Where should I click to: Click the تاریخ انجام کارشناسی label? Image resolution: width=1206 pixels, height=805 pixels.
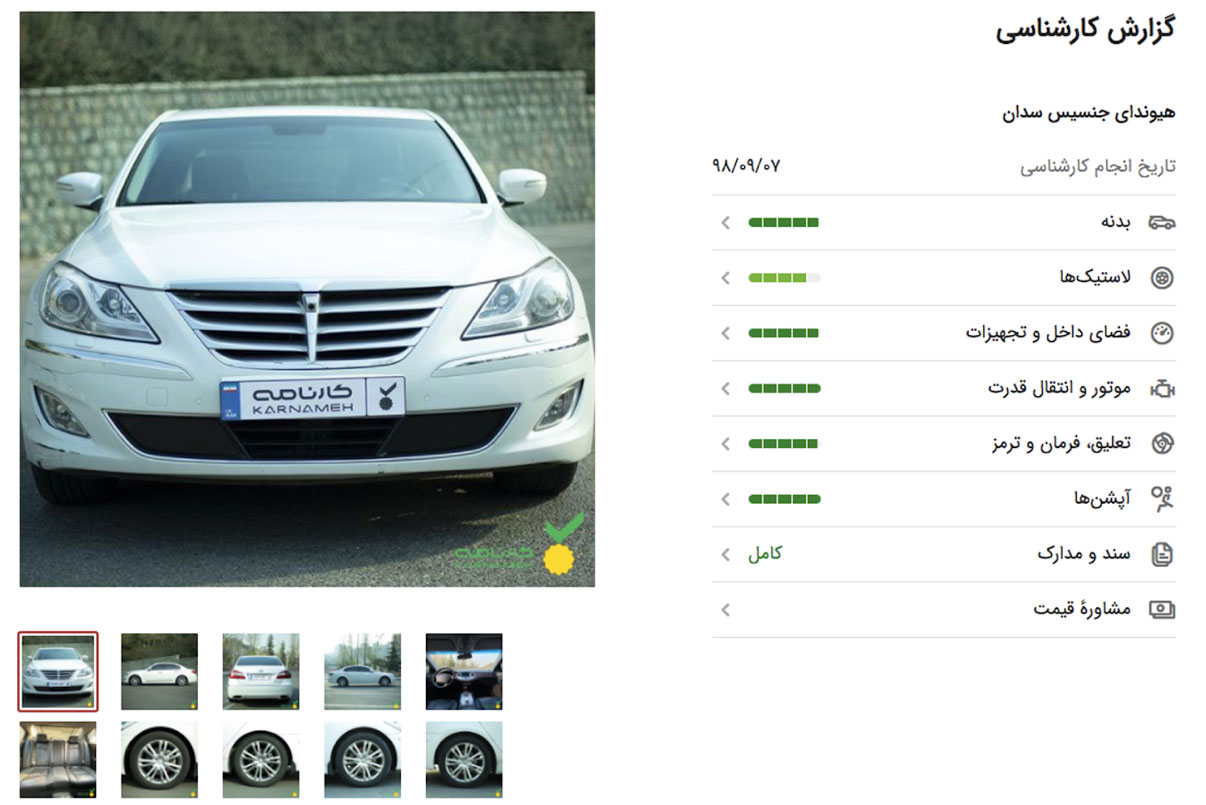tap(1098, 167)
